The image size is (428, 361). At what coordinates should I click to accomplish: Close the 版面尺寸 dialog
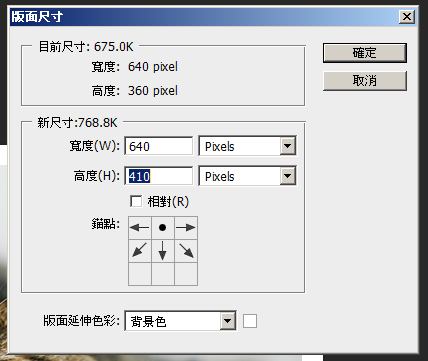pos(407,16)
